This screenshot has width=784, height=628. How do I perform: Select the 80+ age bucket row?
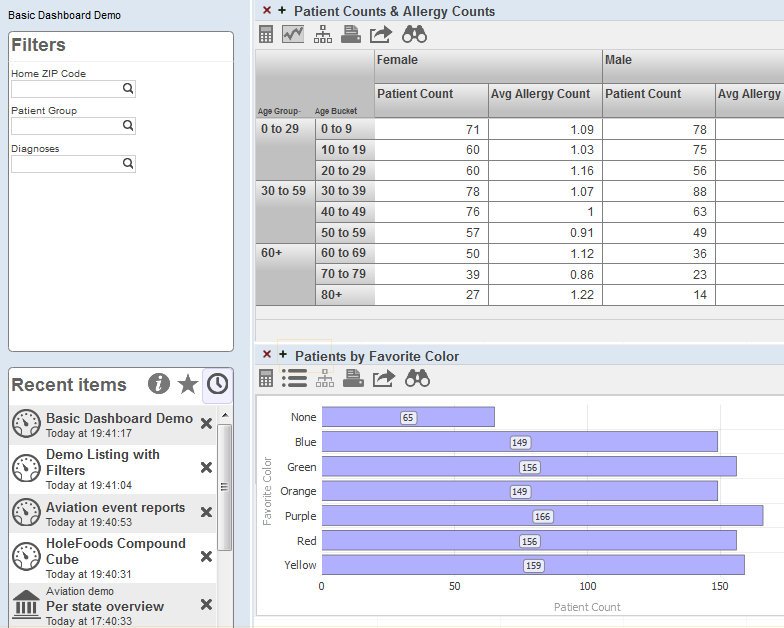tap(346, 295)
